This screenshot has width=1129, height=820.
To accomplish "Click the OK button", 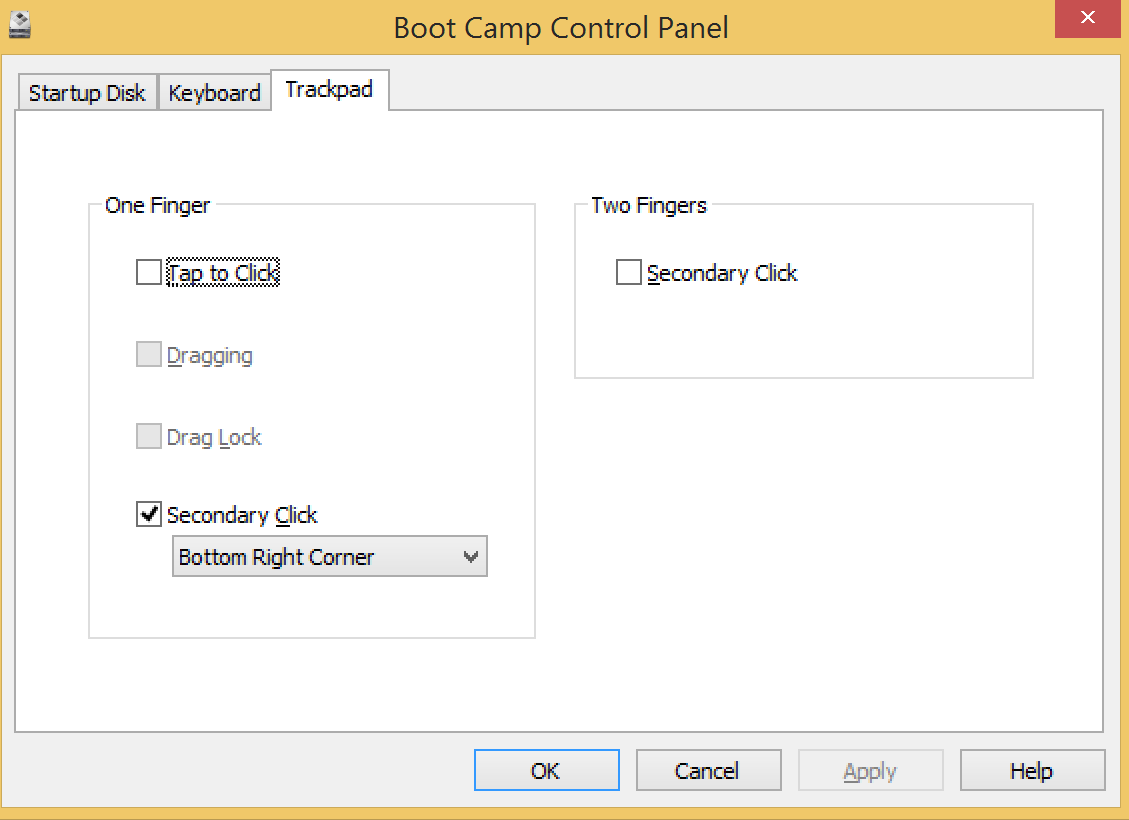I will coord(546,770).
